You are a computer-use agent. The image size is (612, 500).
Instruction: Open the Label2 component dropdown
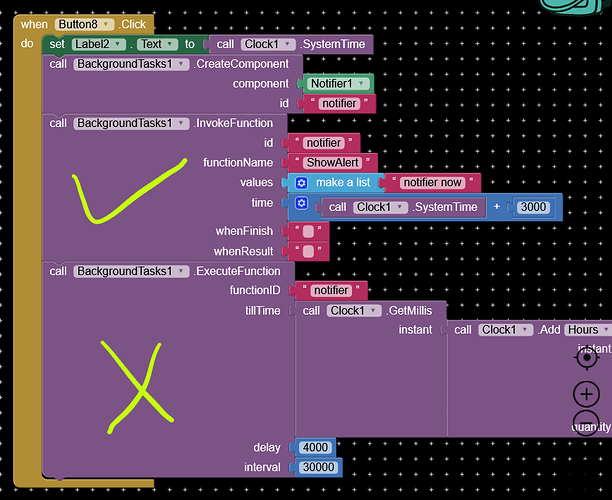(x=99, y=44)
